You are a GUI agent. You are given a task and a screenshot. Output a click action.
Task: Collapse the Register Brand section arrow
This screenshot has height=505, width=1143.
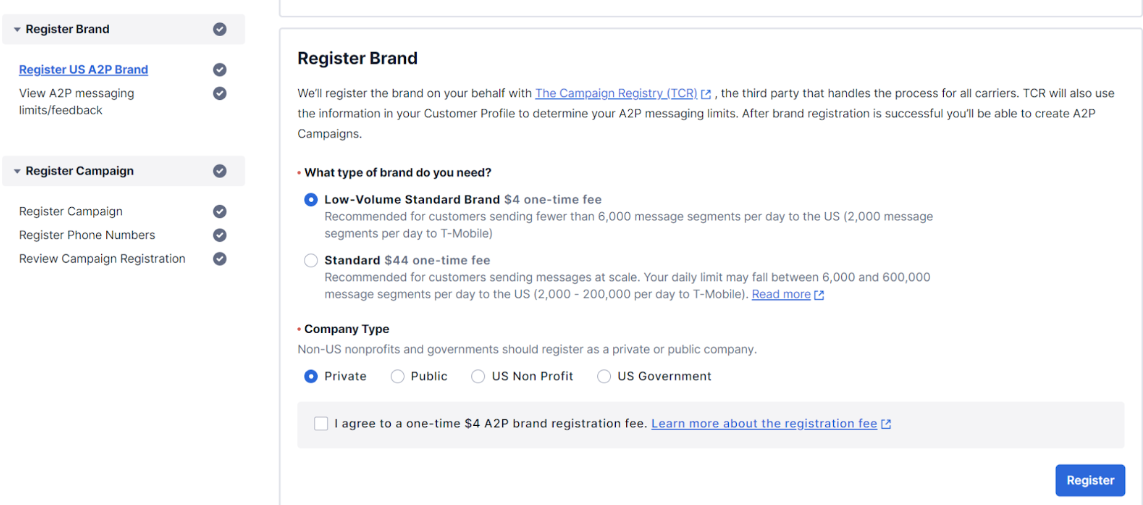tap(17, 30)
